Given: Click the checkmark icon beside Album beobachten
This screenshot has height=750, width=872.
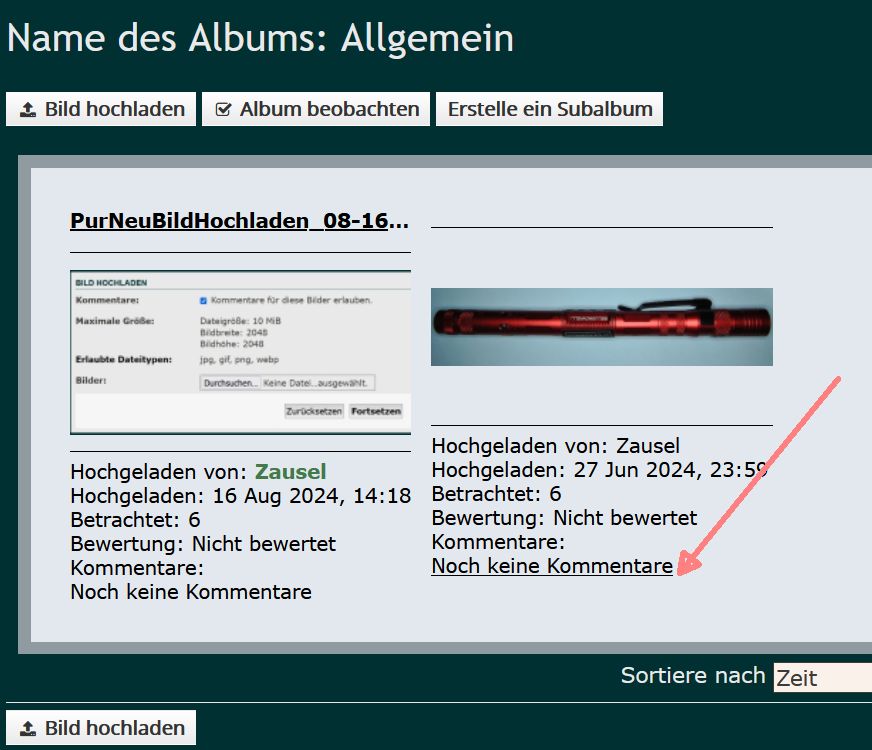Looking at the screenshot, I should pyautogui.click(x=223, y=110).
